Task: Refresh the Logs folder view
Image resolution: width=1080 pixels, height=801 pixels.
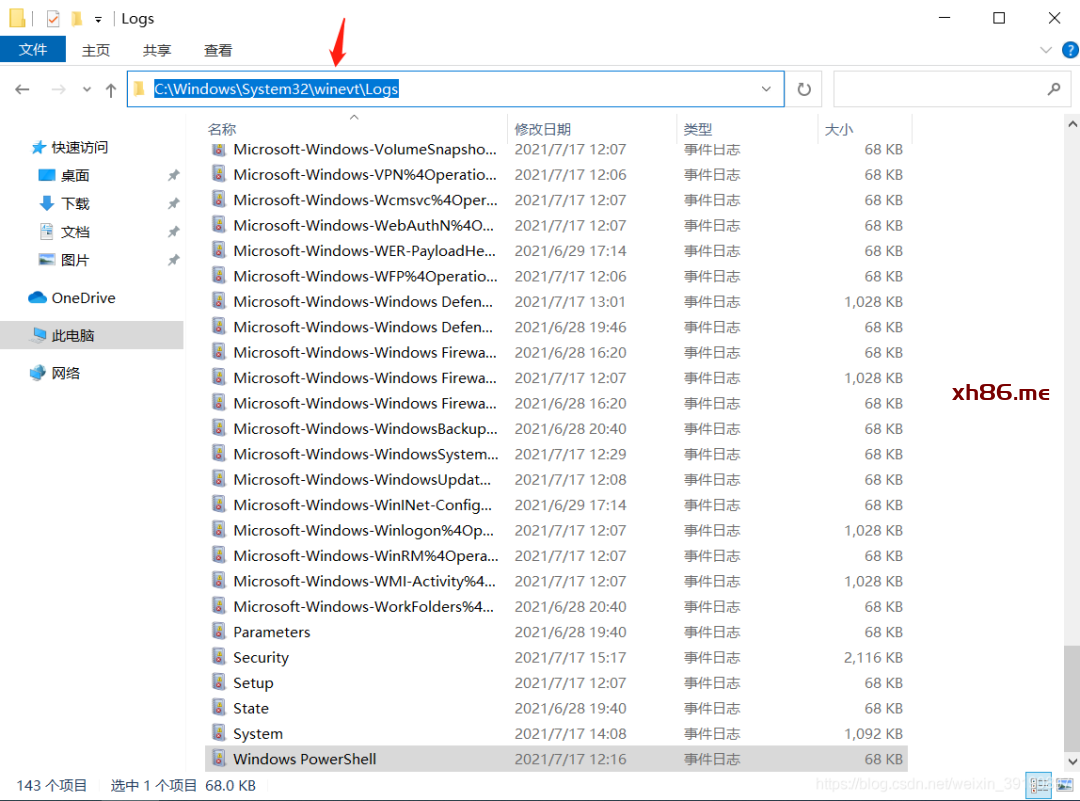Action: pyautogui.click(x=804, y=90)
